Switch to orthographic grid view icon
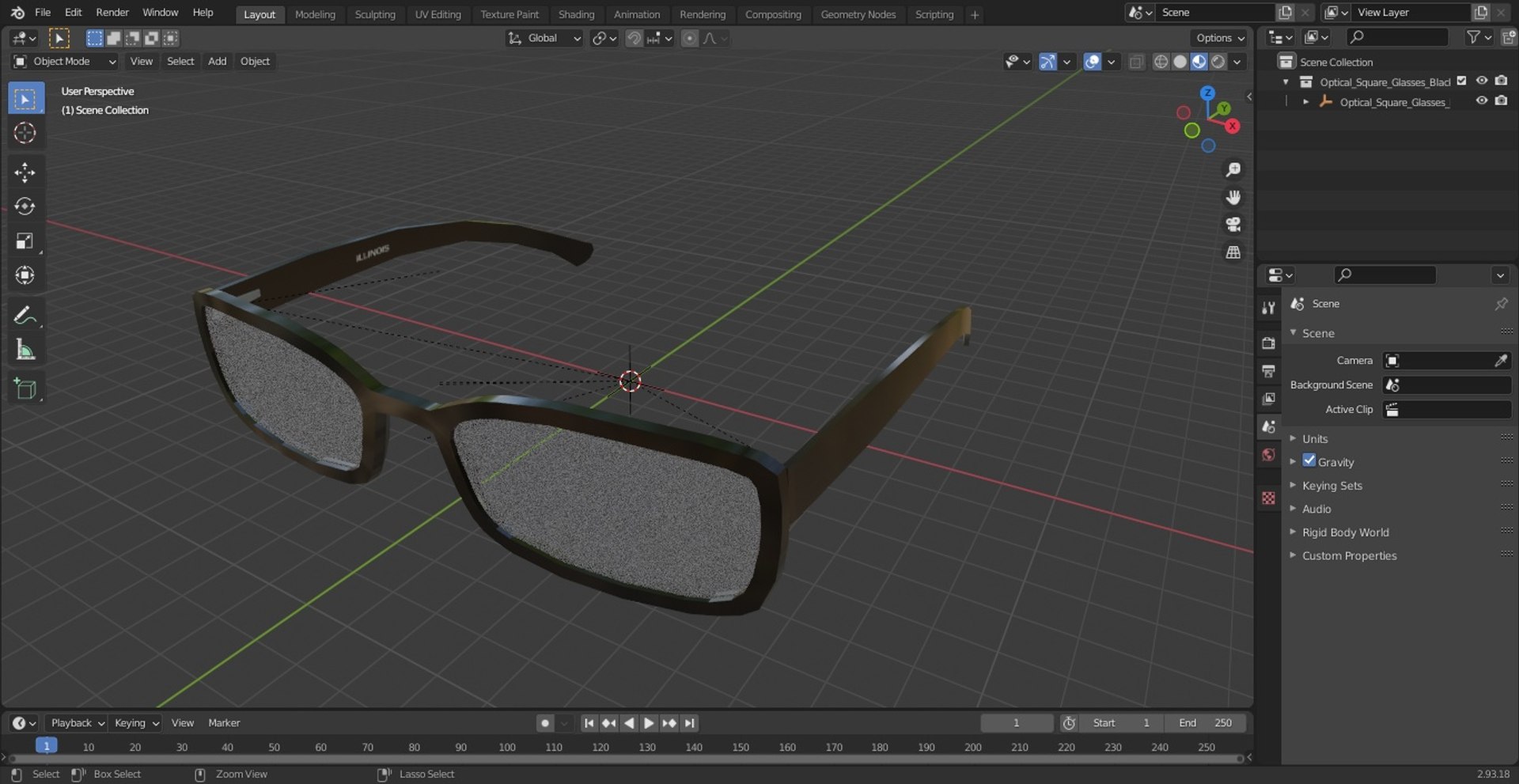The width and height of the screenshot is (1519, 784). pyautogui.click(x=1233, y=252)
